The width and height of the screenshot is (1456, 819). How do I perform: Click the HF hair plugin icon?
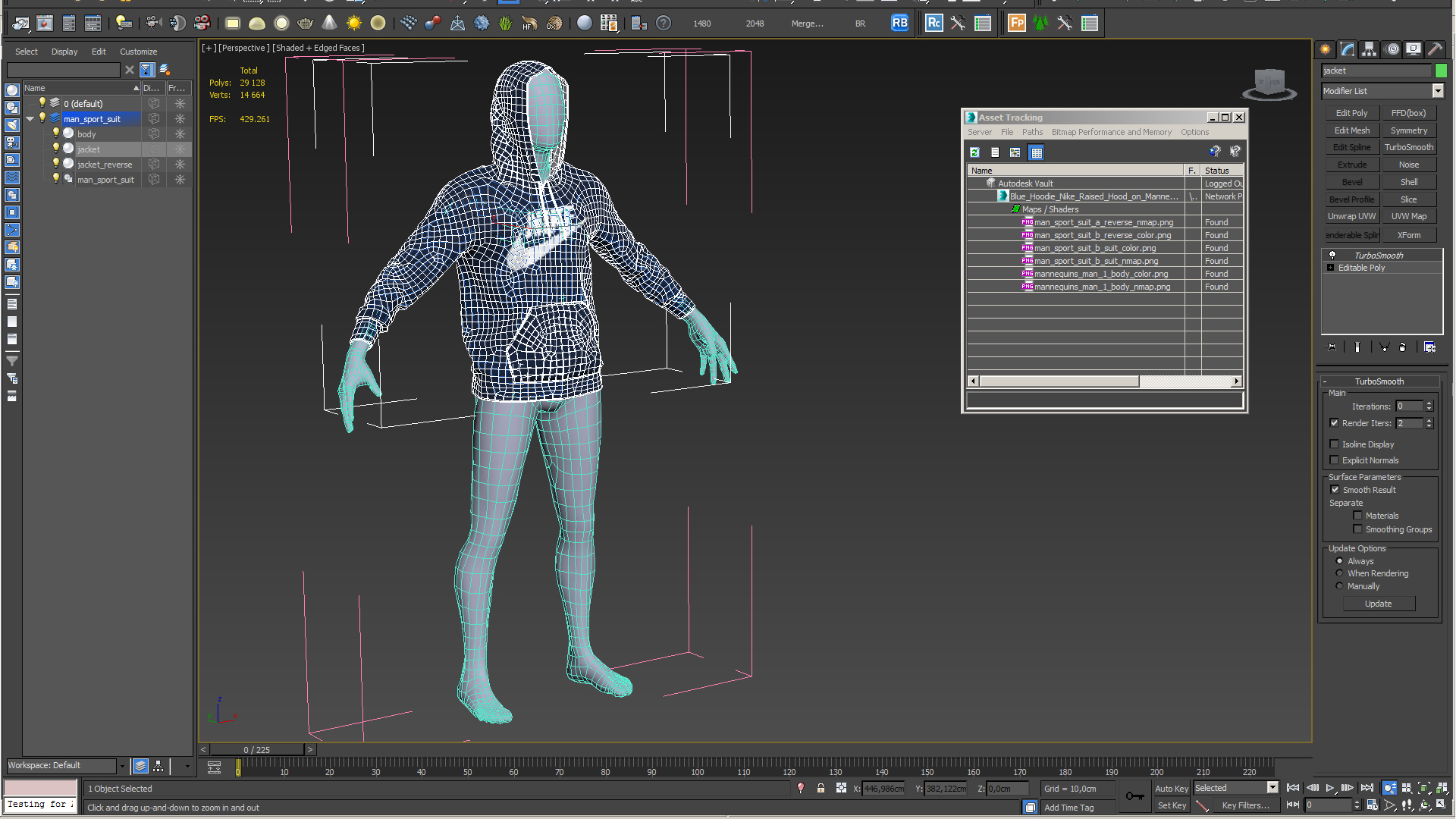[530, 24]
